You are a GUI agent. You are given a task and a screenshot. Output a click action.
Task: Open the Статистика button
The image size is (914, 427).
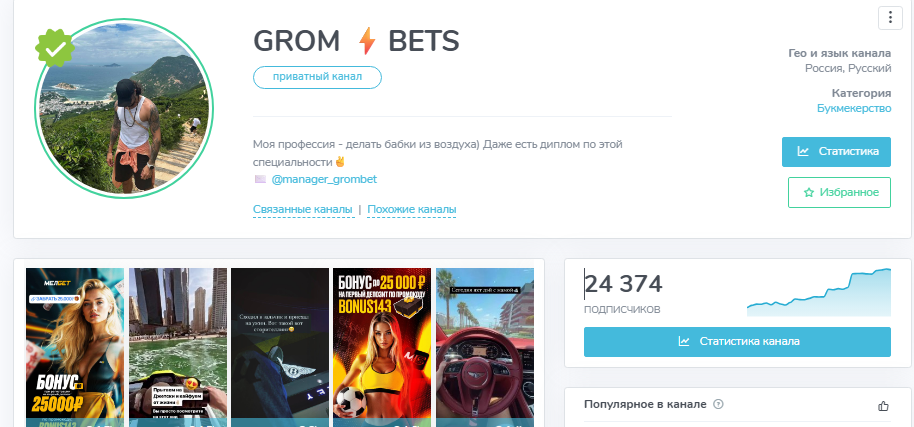[x=836, y=151]
